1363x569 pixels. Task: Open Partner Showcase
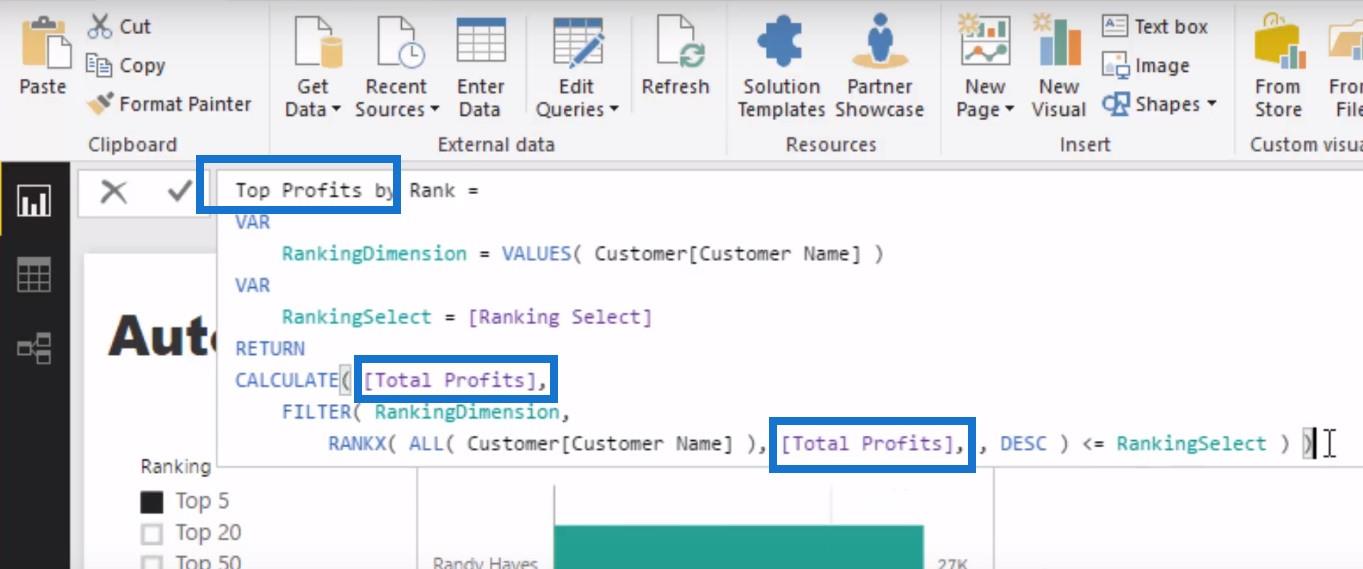point(880,68)
